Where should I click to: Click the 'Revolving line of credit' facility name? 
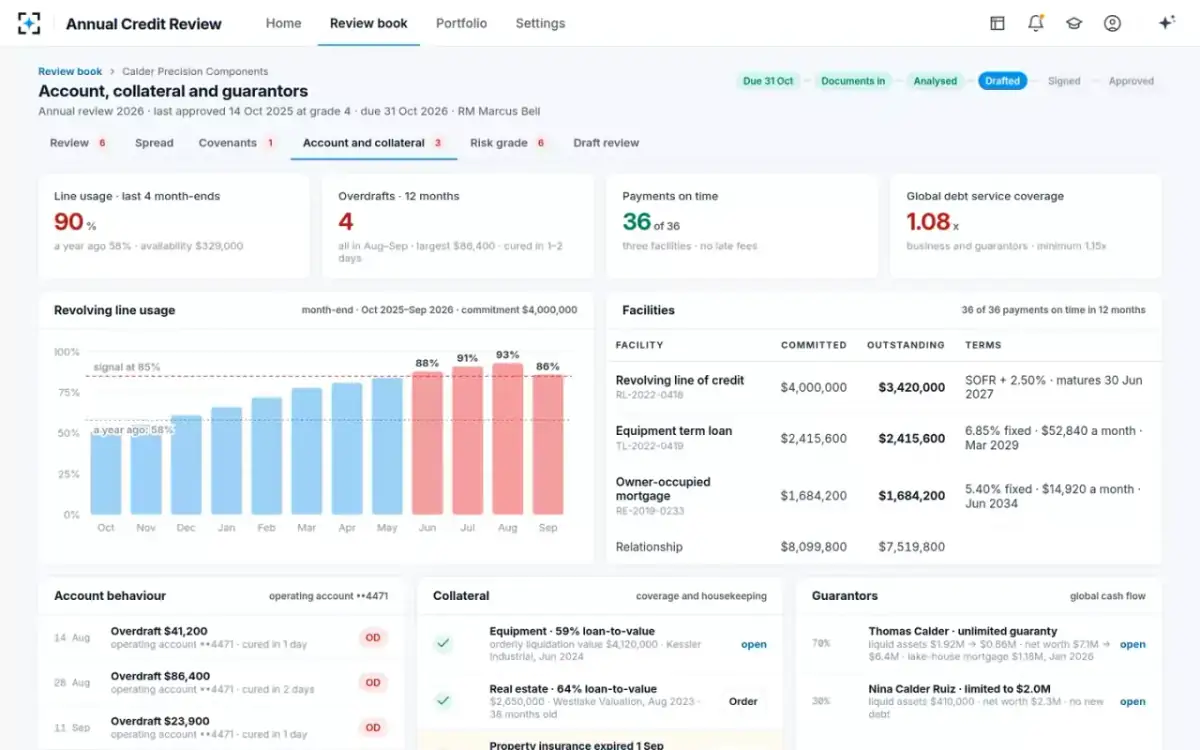[x=680, y=380]
